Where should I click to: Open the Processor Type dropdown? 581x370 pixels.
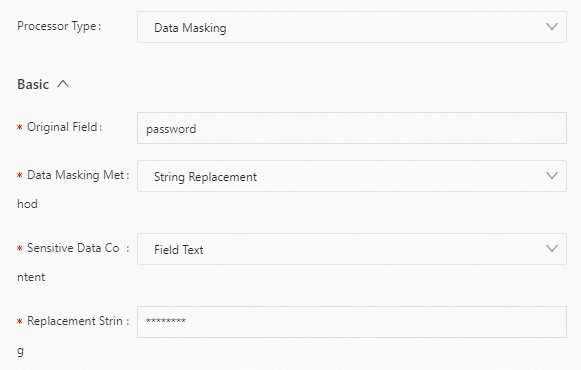pos(352,27)
